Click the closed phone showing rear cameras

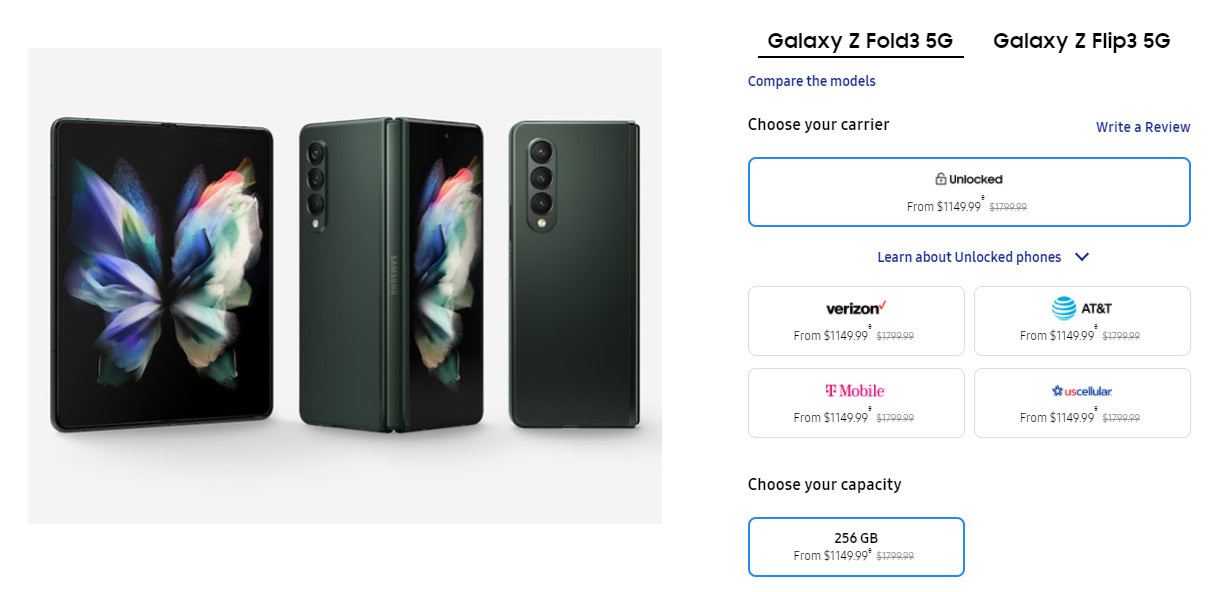pos(574,274)
